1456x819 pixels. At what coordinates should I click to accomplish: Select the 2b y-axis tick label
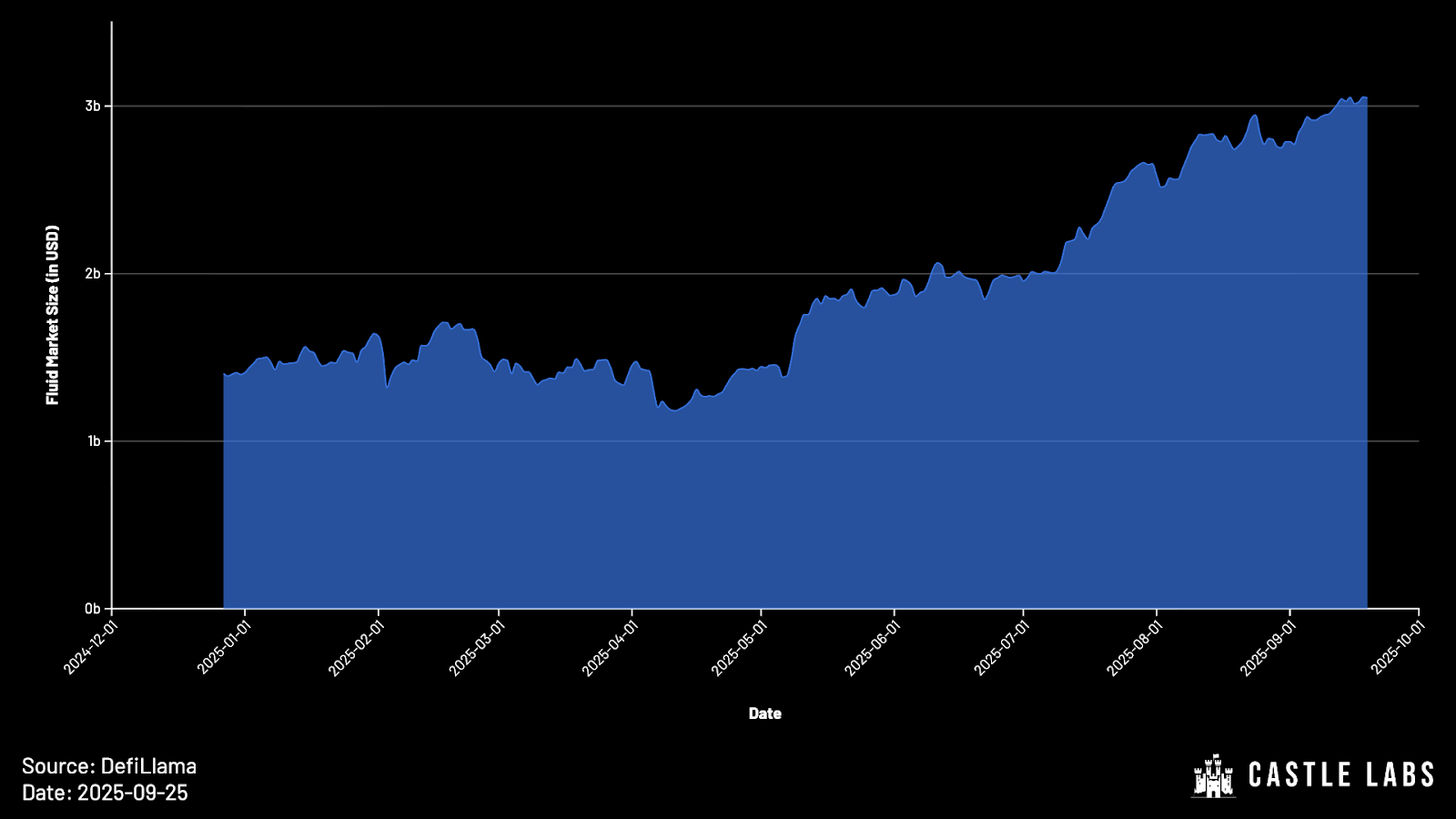point(93,274)
